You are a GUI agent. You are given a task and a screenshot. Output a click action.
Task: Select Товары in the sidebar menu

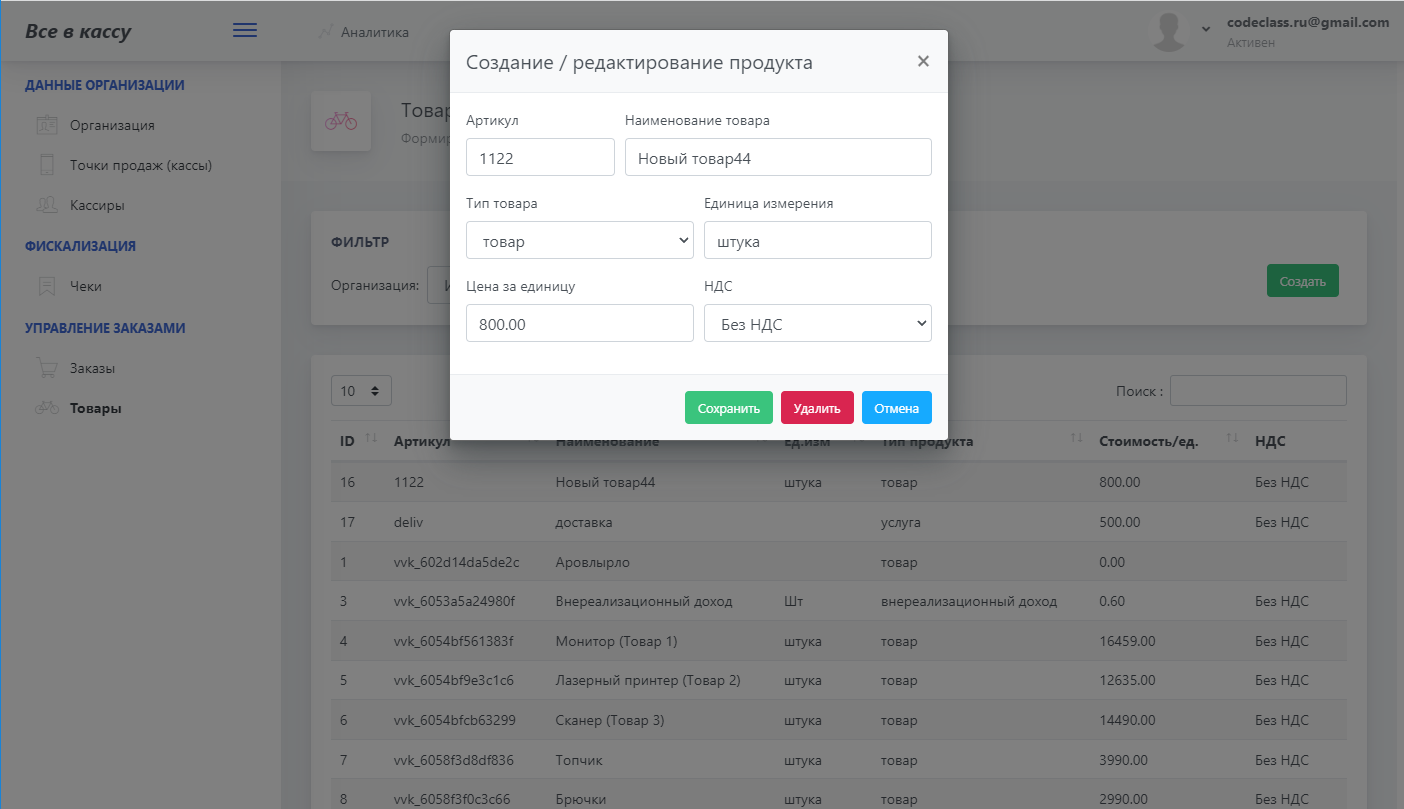tap(96, 408)
